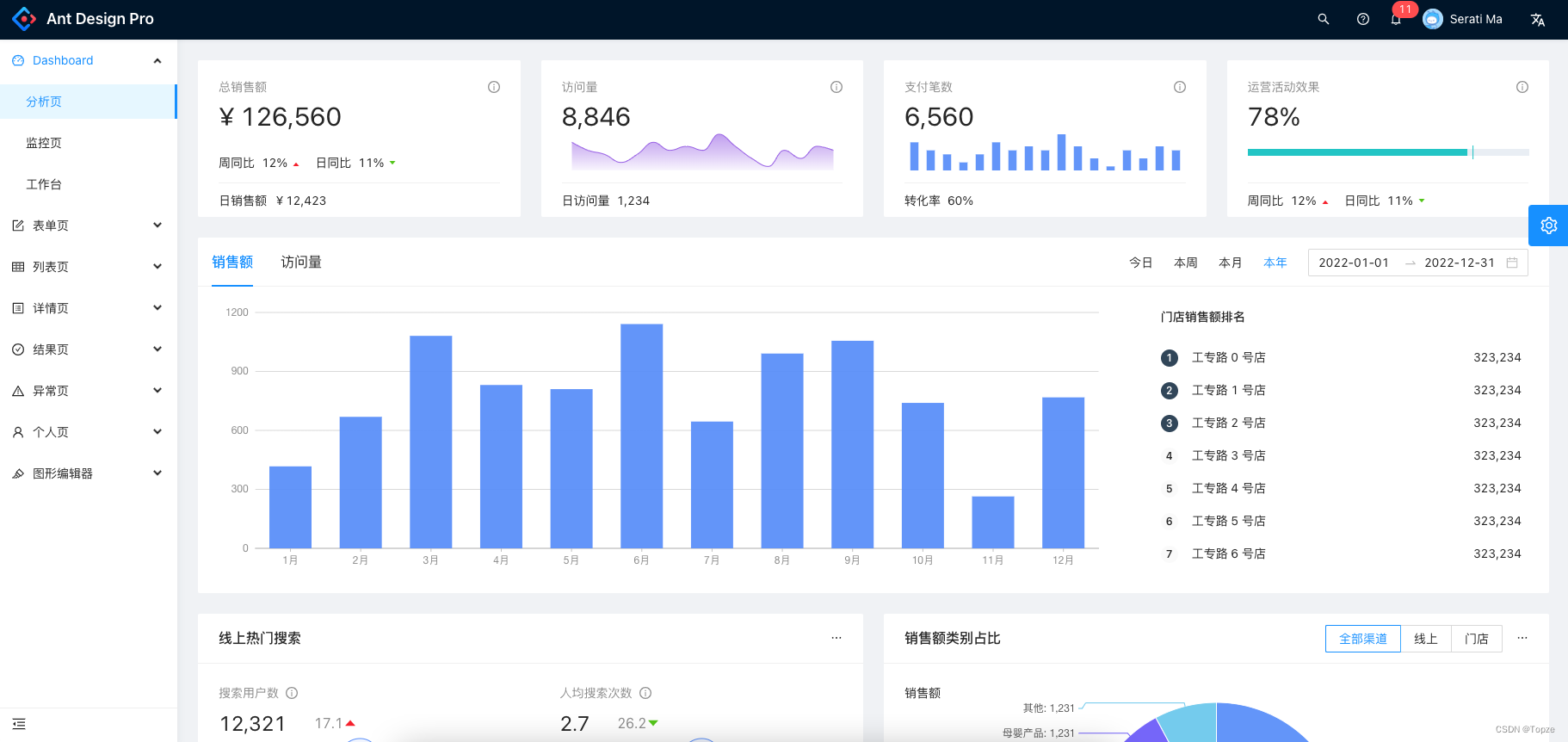
Task: Click the 访问量 purple area chart
Action: click(x=702, y=151)
